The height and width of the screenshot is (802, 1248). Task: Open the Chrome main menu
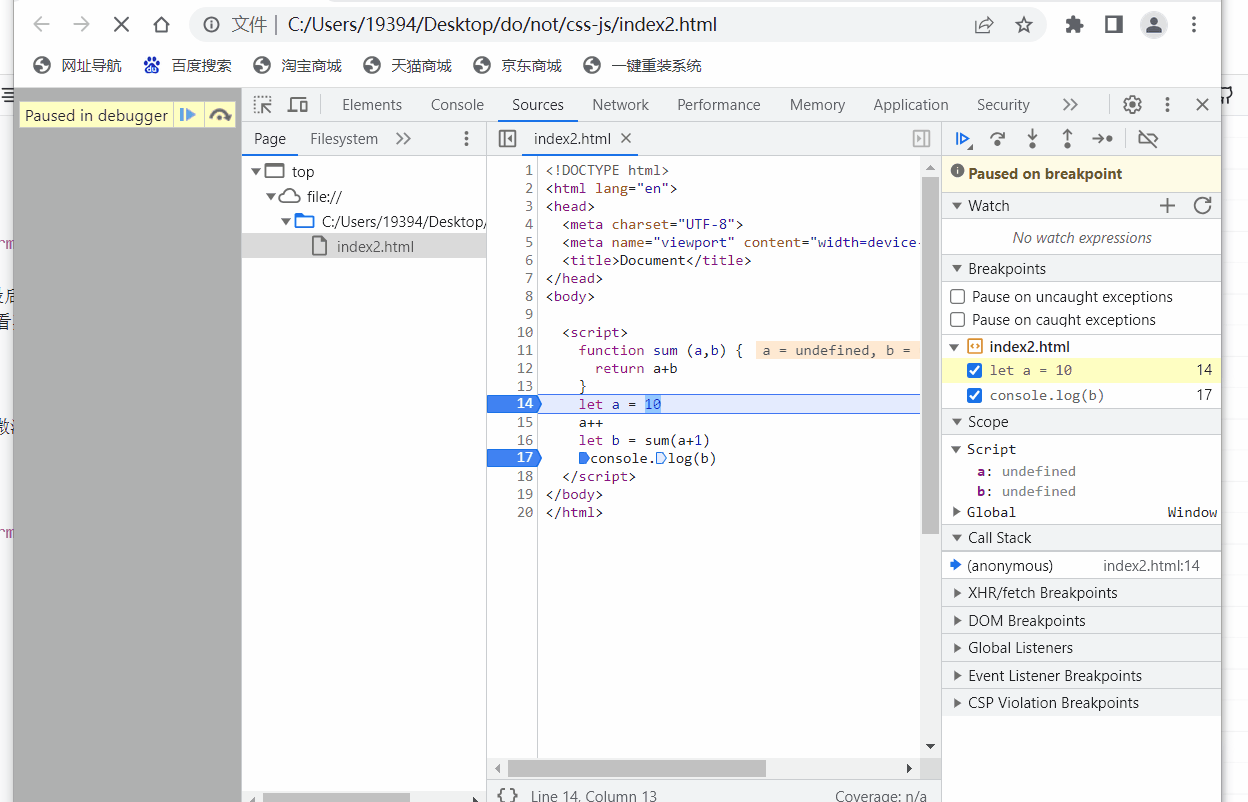[x=1194, y=25]
